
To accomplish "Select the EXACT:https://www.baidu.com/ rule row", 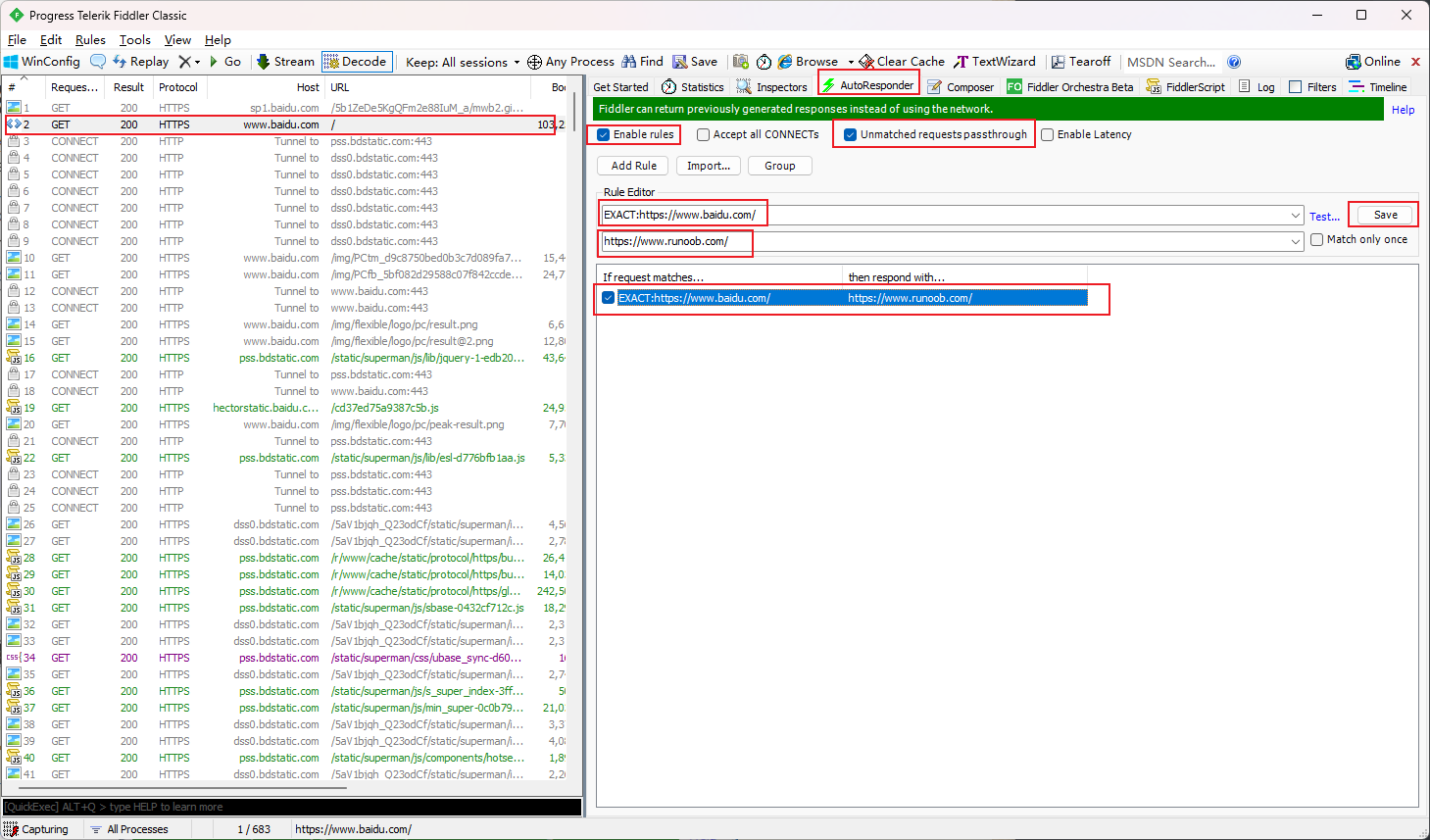I will (x=843, y=298).
